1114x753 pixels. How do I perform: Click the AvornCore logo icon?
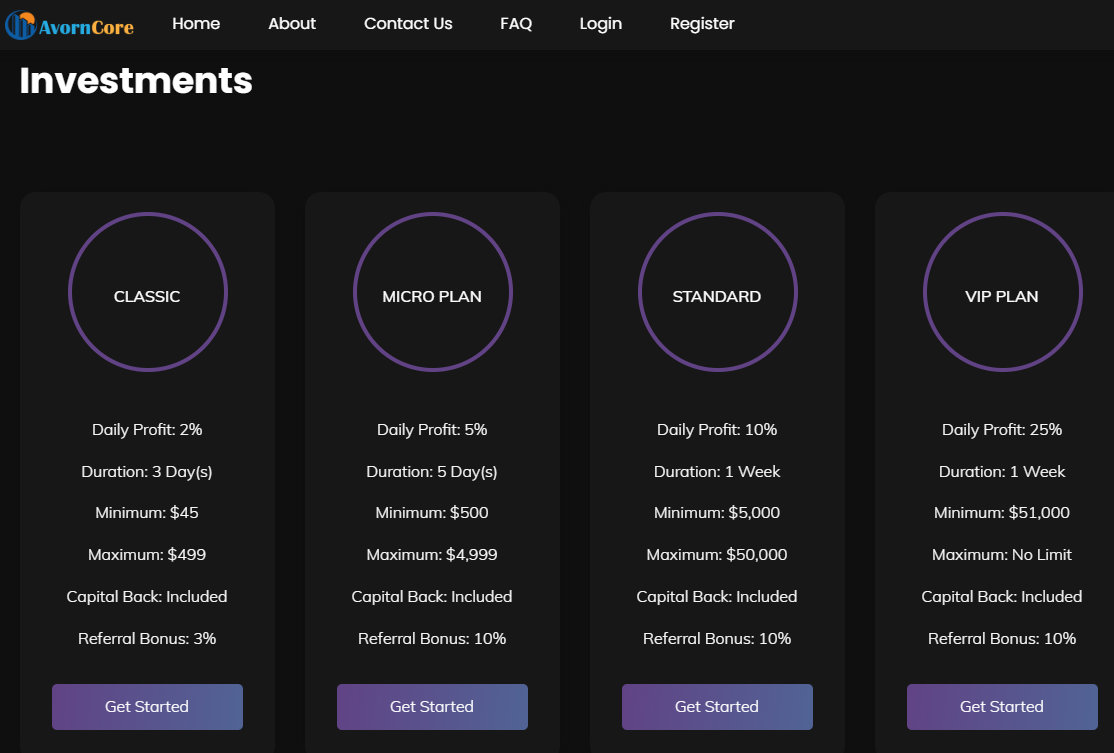coord(20,25)
